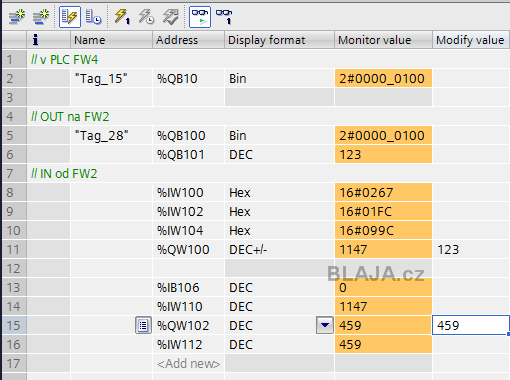Toggle the show modify columns icon
Image resolution: width=510 pixels, height=380 pixels.
pos(70,17)
